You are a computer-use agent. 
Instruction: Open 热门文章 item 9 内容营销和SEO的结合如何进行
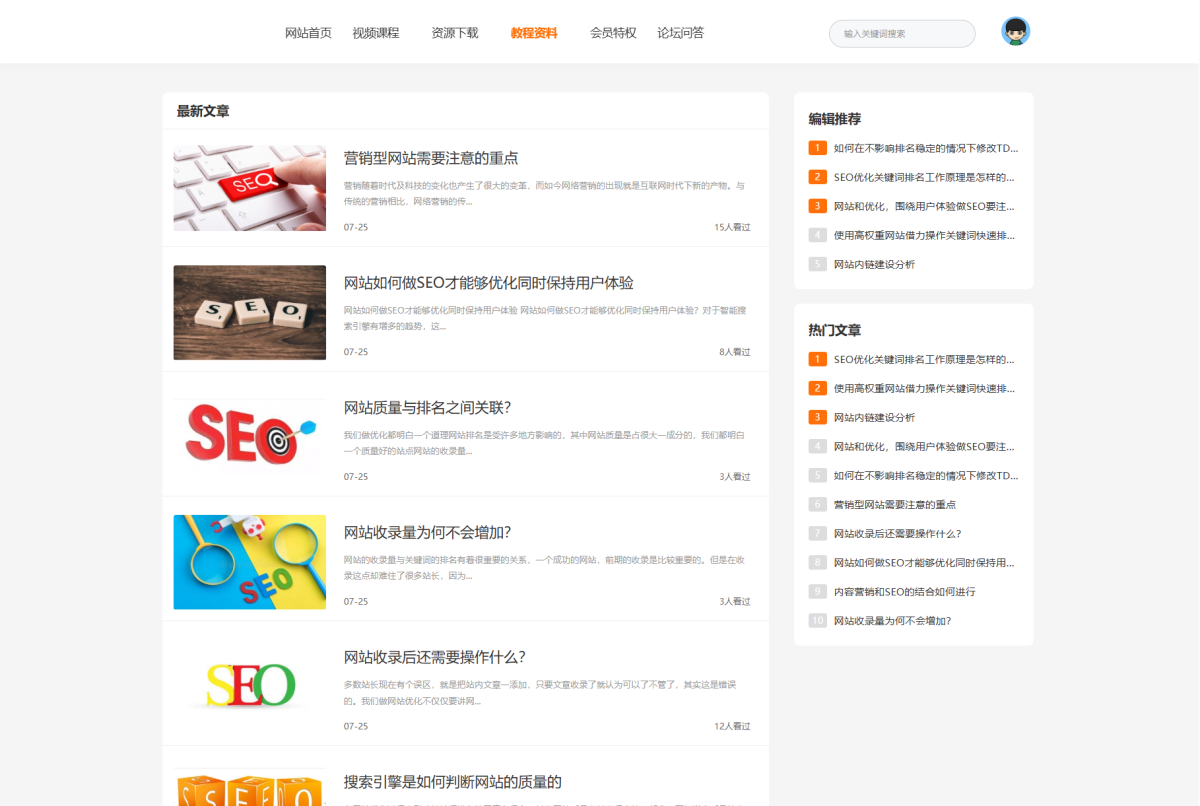(904, 591)
